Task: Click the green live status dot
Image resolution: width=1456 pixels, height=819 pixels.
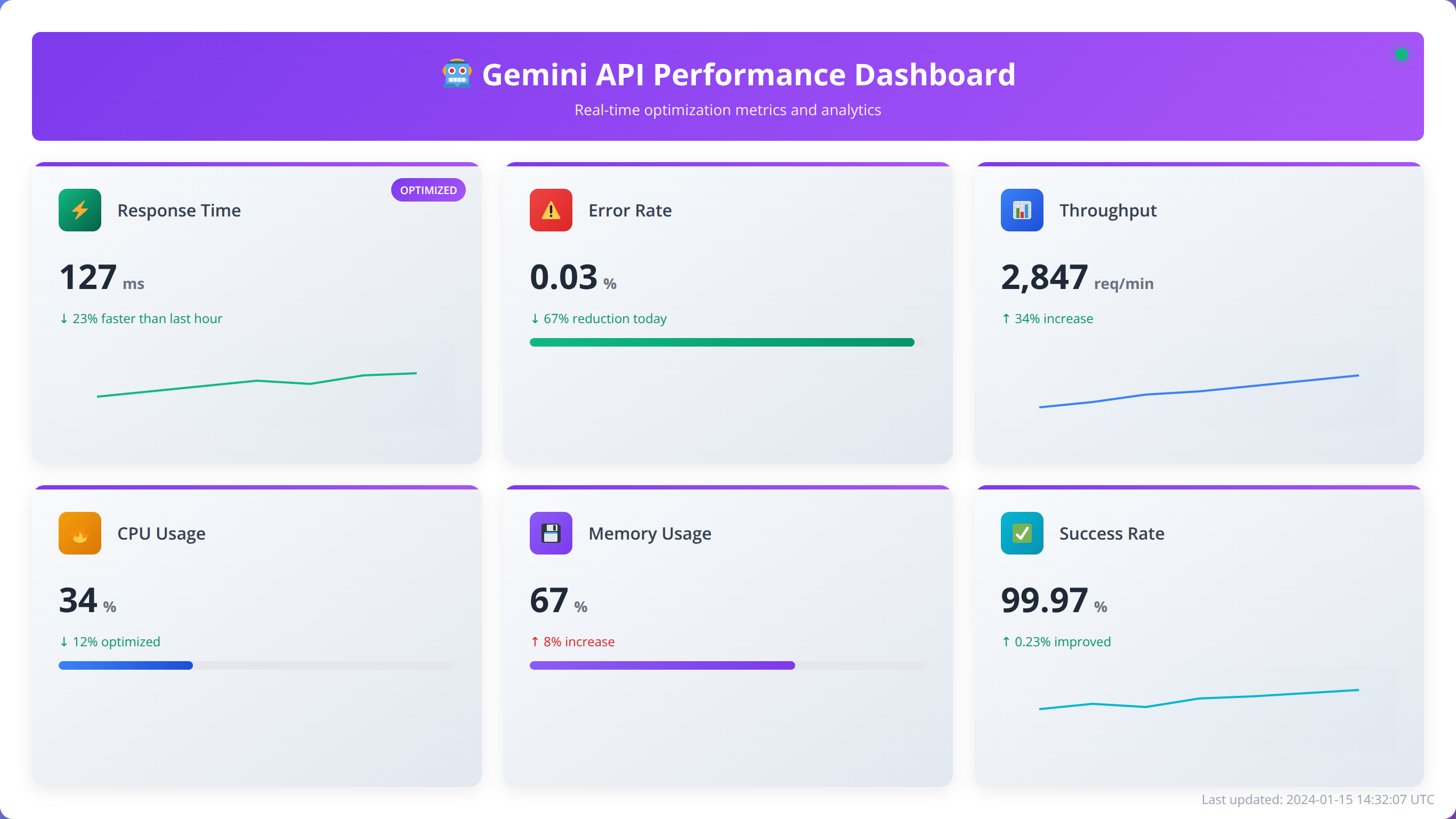Action: click(x=1401, y=55)
